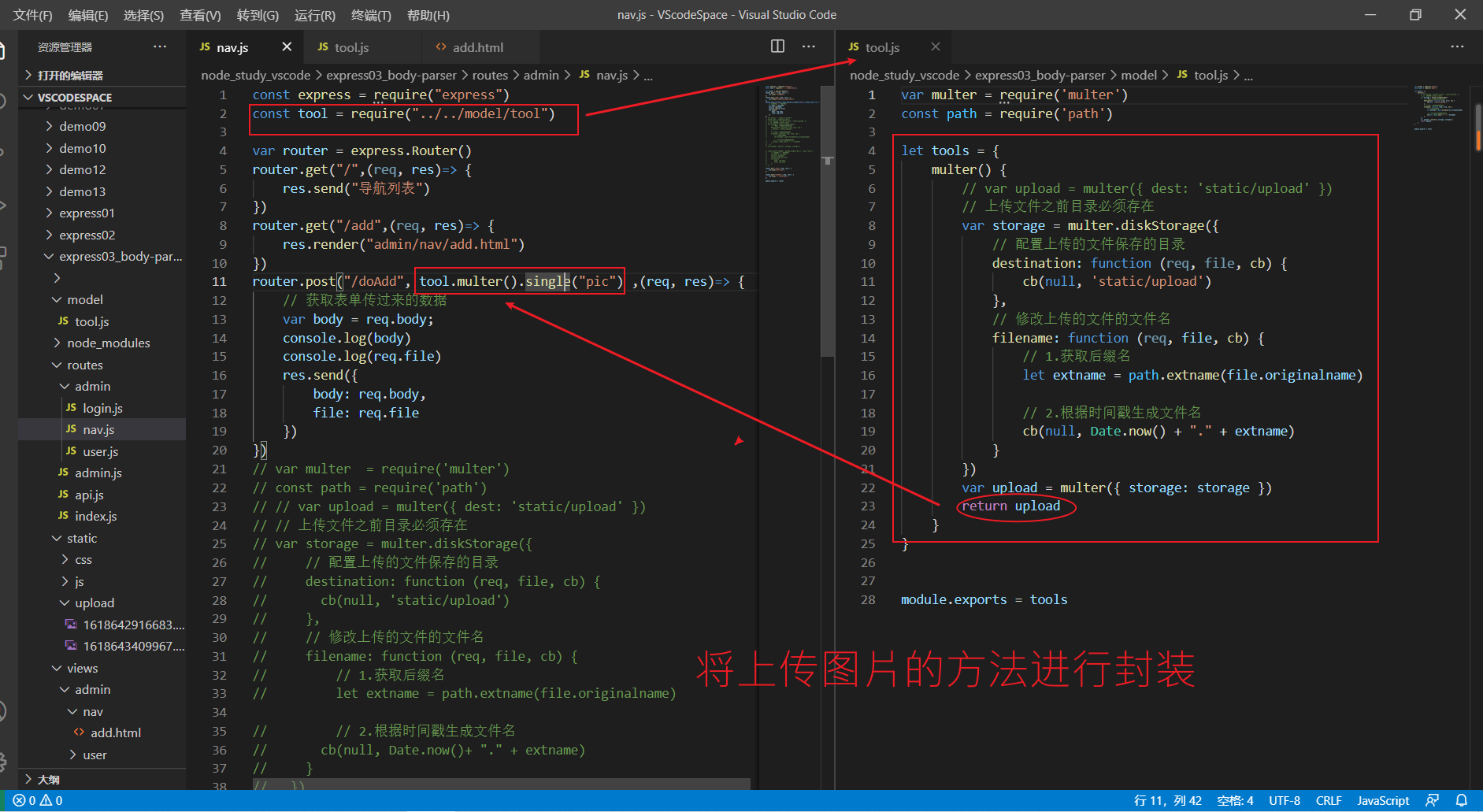The image size is (1483, 812).
Task: Open login.js file in explorer
Action: 102,408
